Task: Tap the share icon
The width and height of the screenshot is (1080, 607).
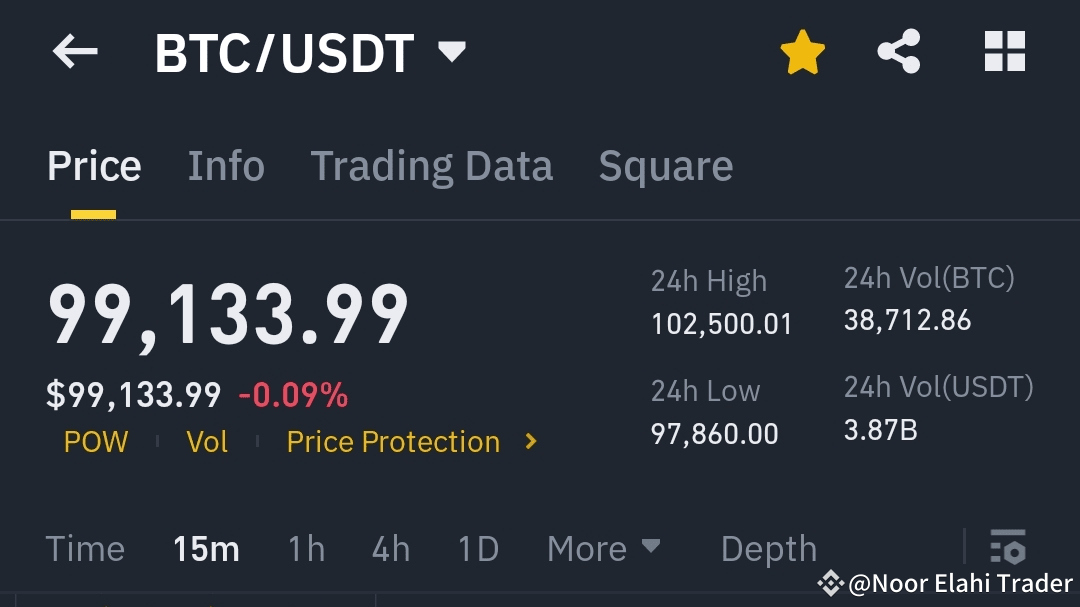Action: click(899, 51)
